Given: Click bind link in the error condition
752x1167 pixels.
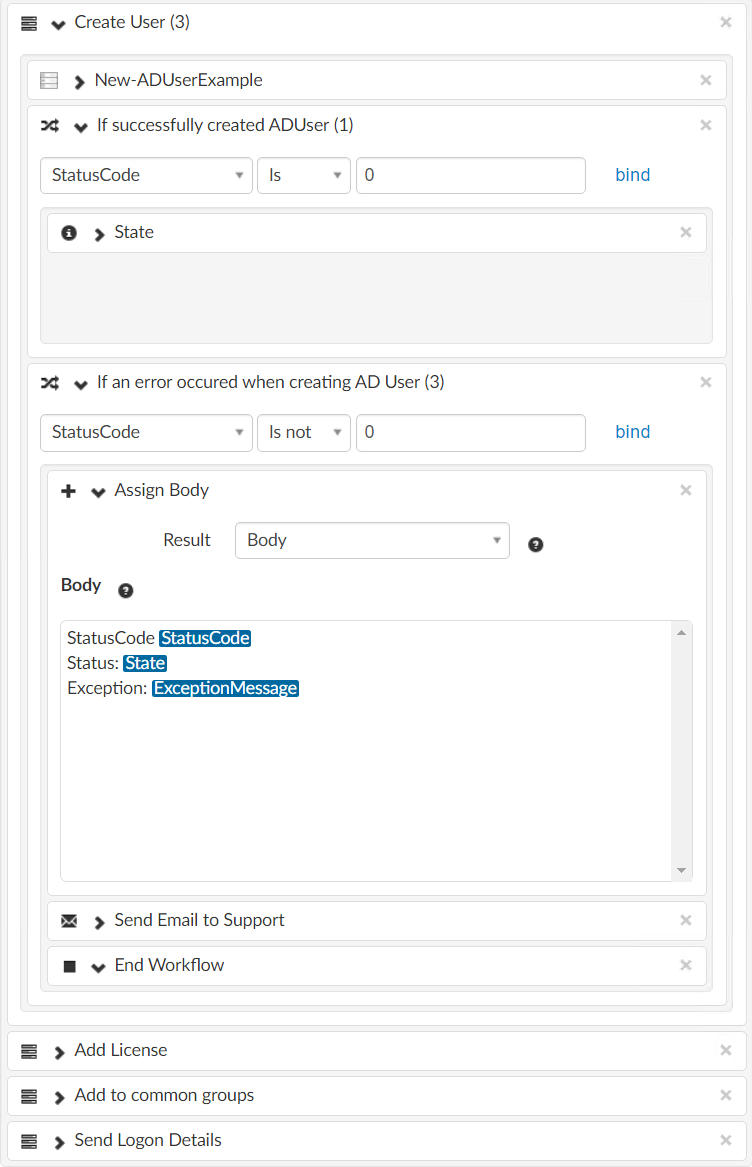Looking at the screenshot, I should (632, 432).
